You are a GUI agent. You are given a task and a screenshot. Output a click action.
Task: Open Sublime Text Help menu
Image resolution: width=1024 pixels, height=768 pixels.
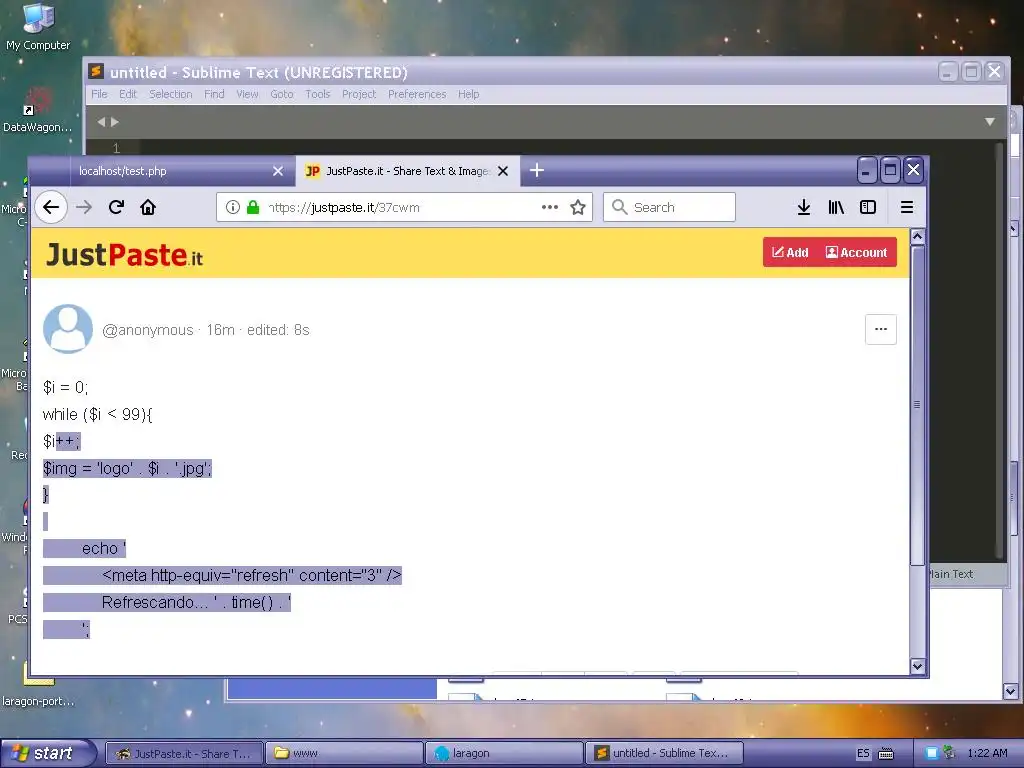click(469, 94)
